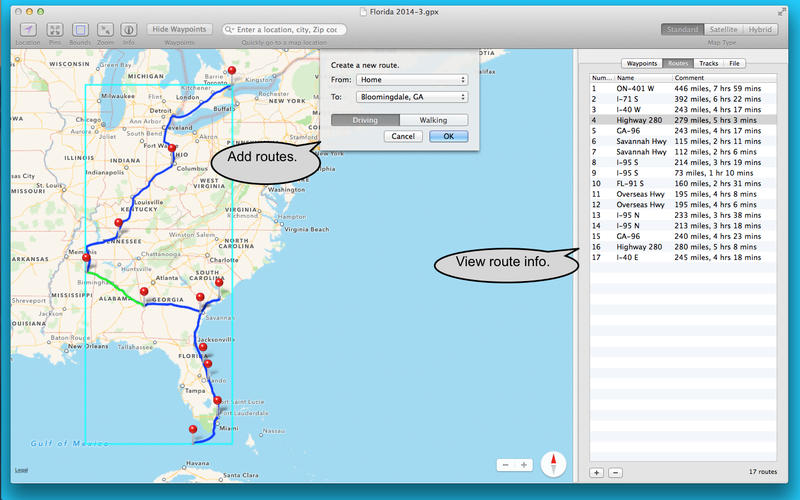This screenshot has height=500, width=800.
Task: Select route row 3 I-40 W
Action: [683, 110]
